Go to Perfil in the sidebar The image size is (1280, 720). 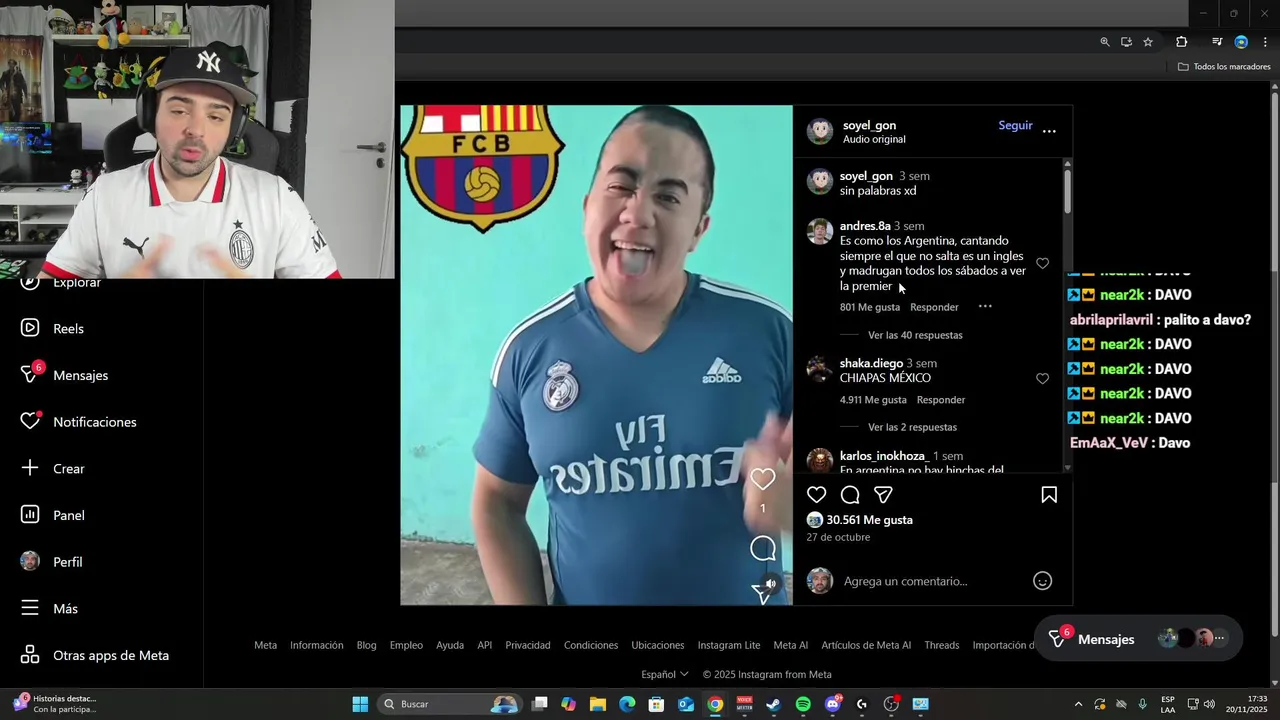(52, 561)
